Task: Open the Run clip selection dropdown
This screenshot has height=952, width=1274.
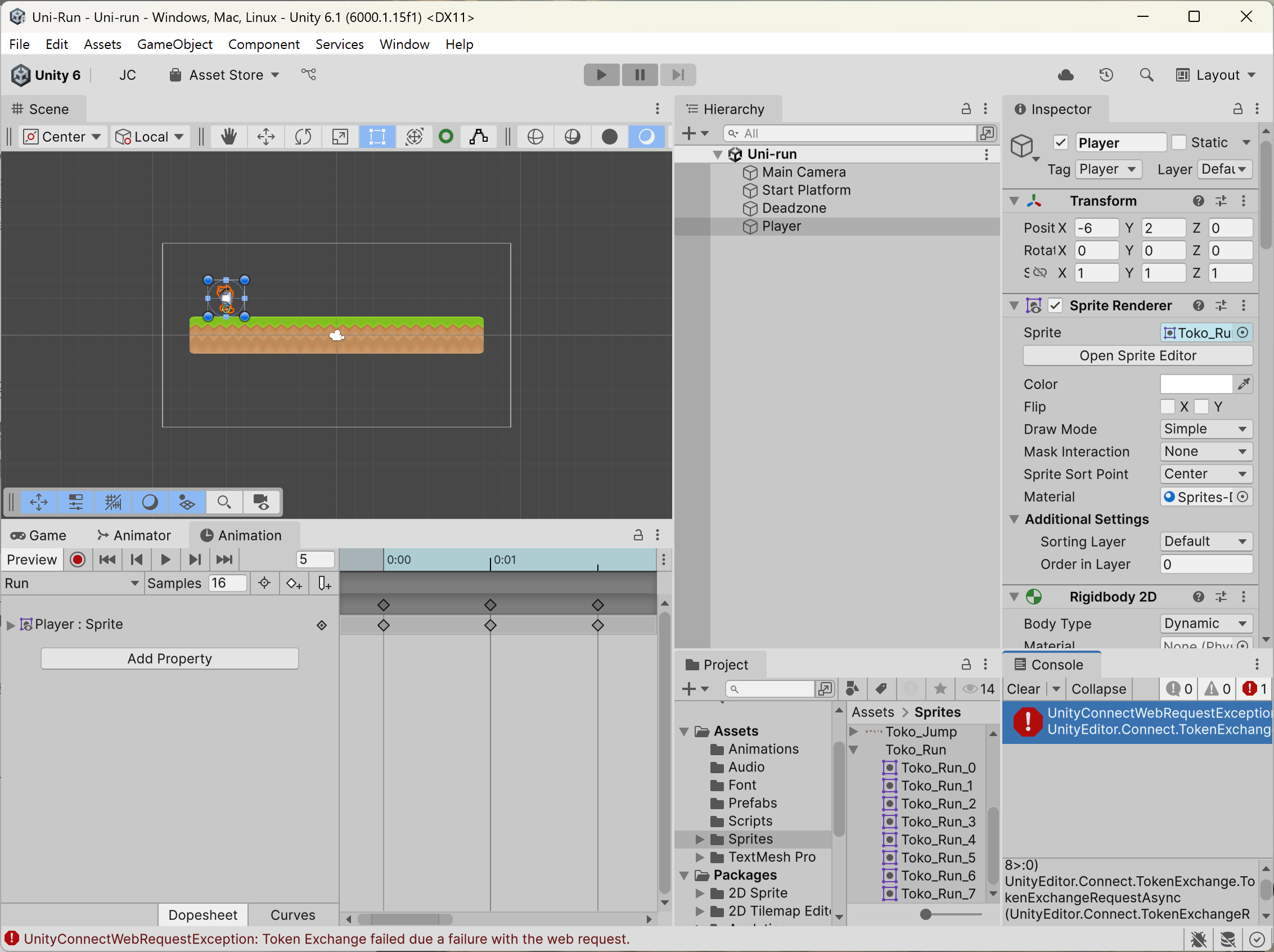Action: pyautogui.click(x=71, y=584)
